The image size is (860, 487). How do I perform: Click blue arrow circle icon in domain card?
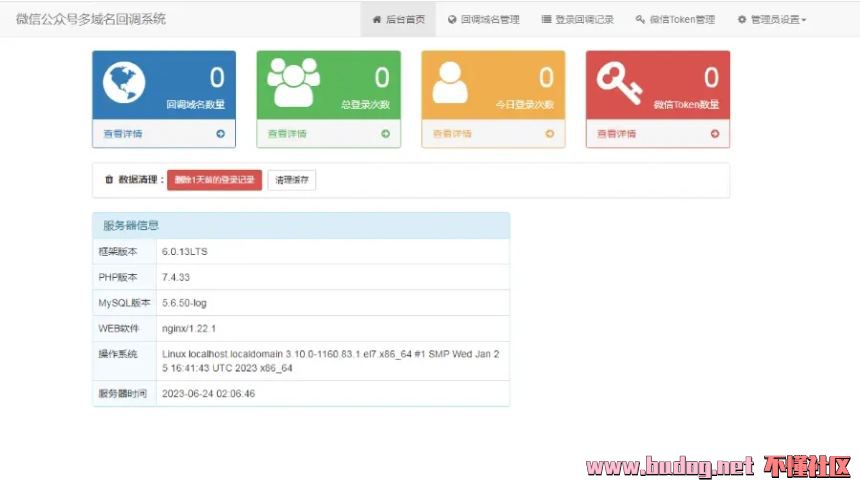tap(220, 133)
